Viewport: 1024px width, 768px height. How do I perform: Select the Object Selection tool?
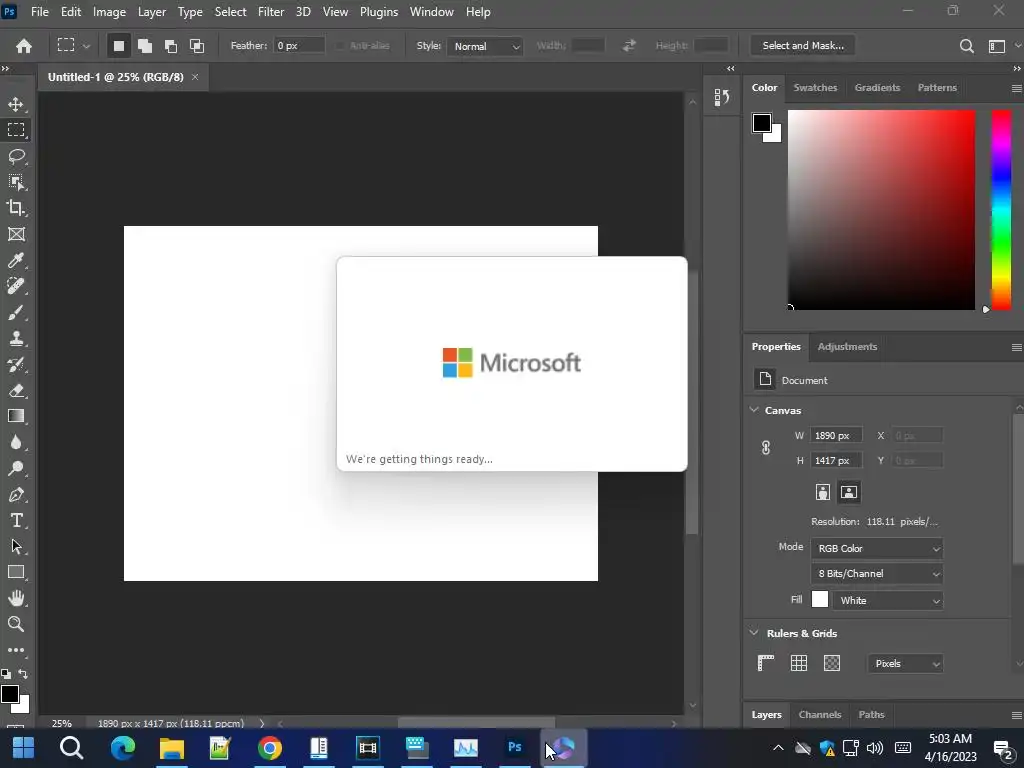click(x=16, y=182)
